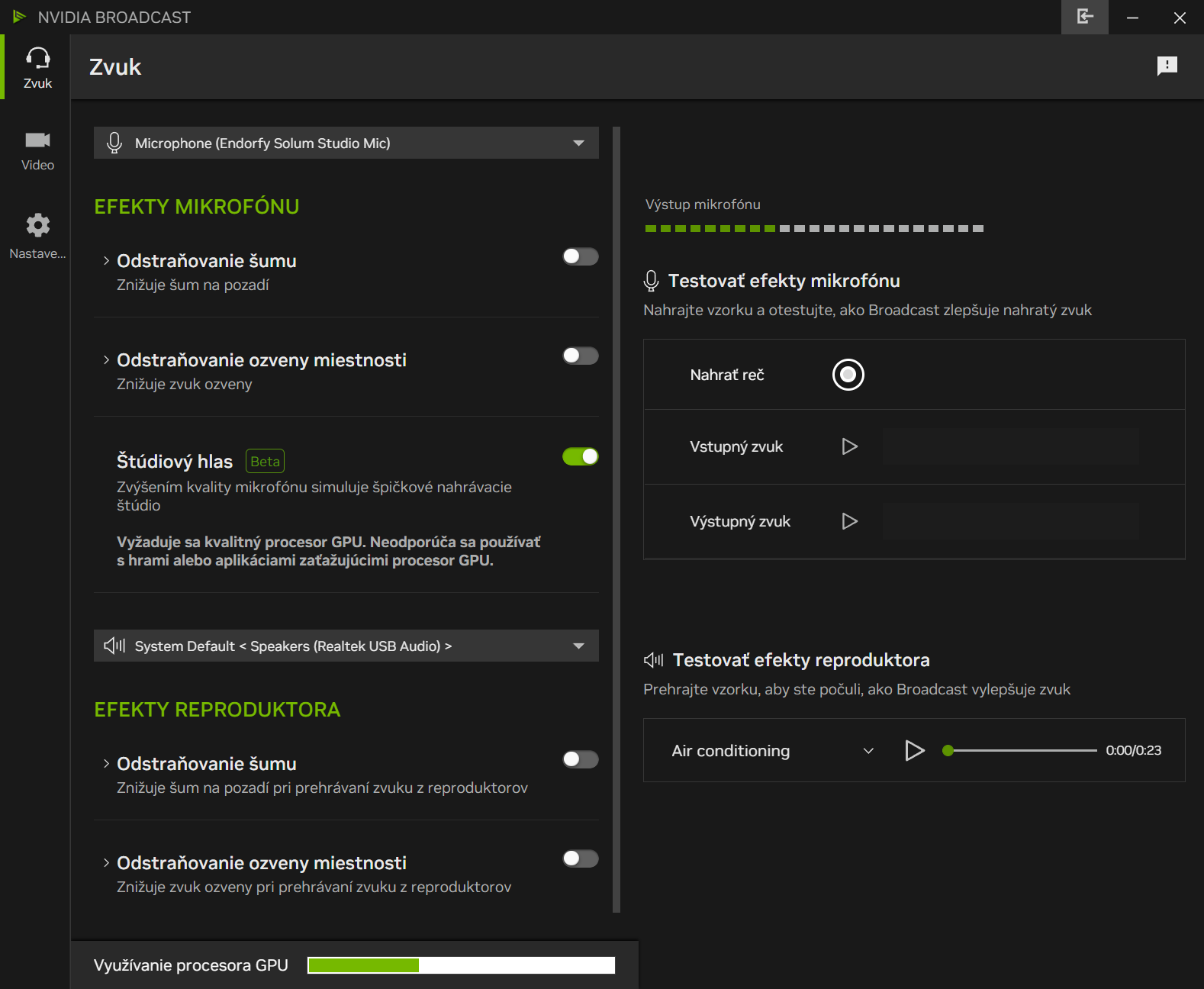Click the effects panel vertical scrollbar
This screenshot has width=1204, height=989.
[x=616, y=519]
